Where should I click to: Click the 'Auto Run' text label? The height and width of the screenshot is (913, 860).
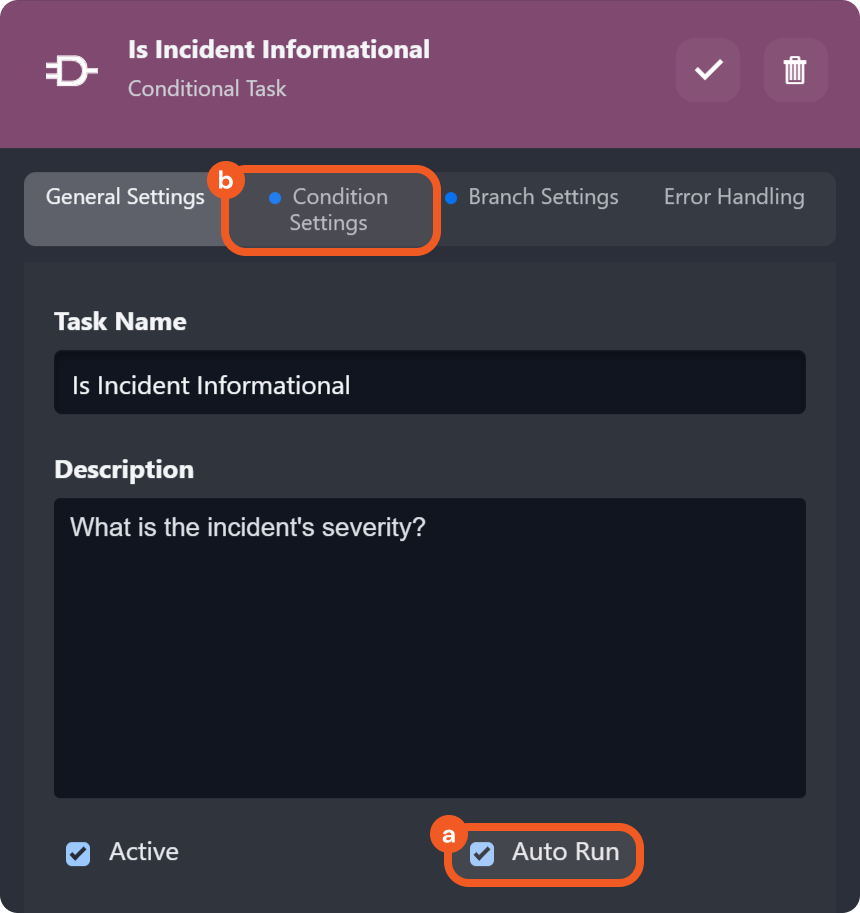[x=565, y=852]
